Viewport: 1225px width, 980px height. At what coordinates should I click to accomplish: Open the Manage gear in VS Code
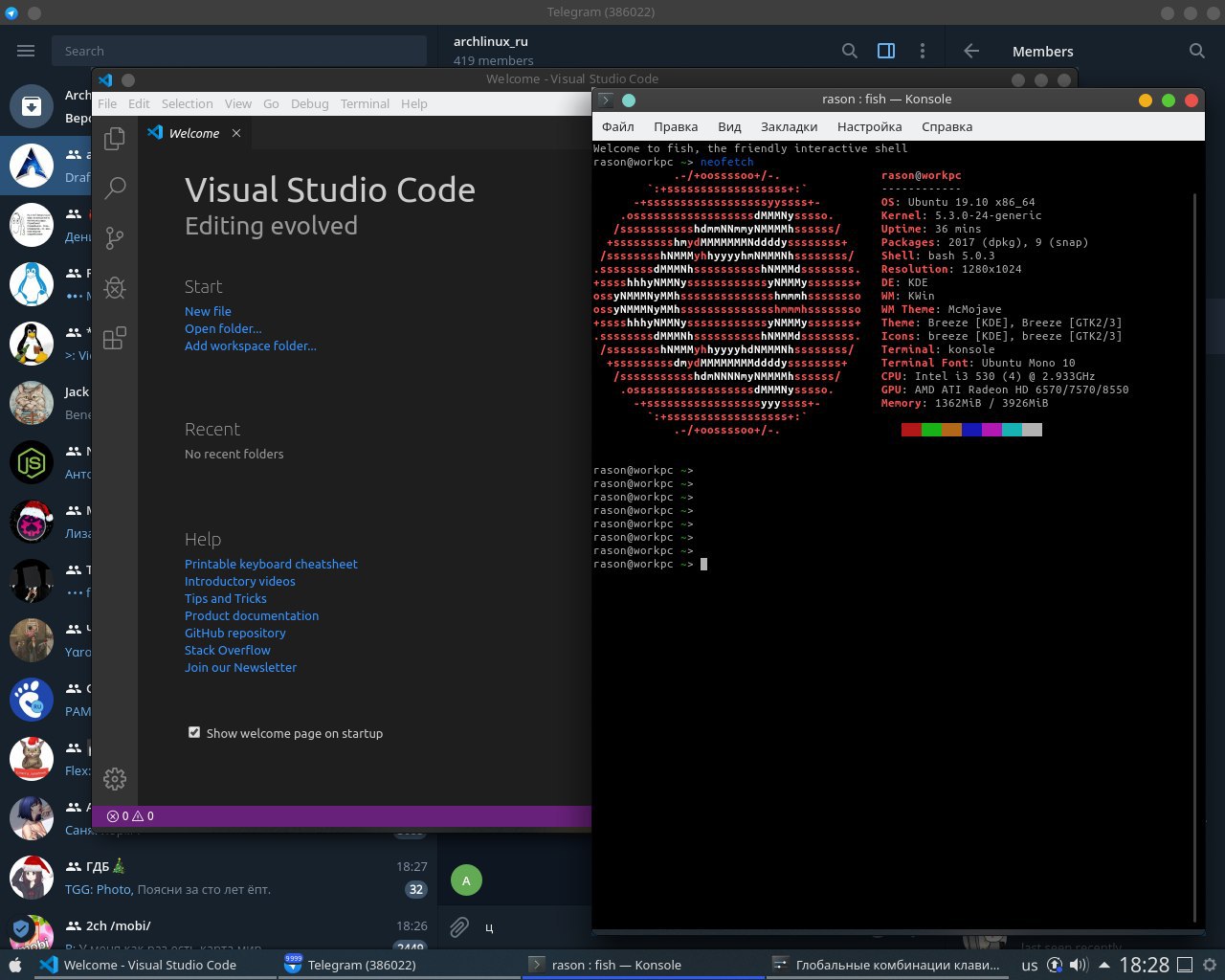115,779
